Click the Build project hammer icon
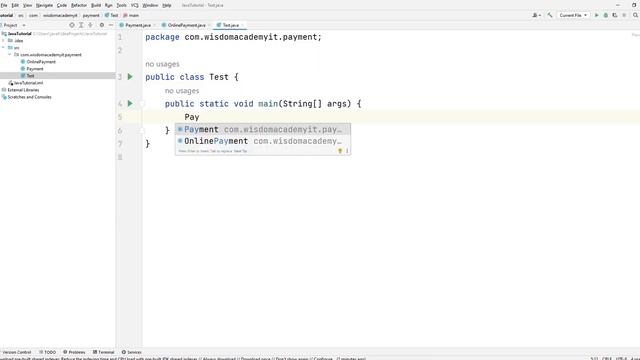Image resolution: width=640 pixels, height=360 pixels. [550, 15]
